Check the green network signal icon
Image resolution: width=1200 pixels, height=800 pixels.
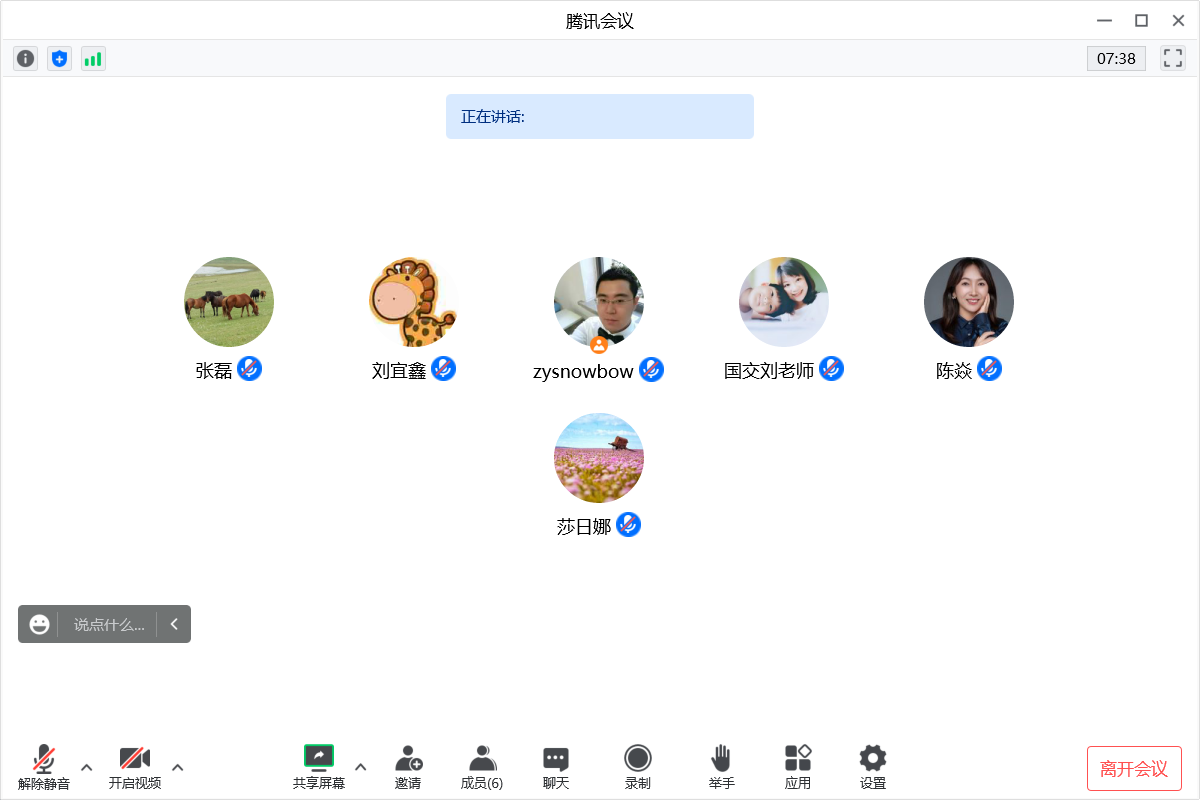(x=93, y=59)
